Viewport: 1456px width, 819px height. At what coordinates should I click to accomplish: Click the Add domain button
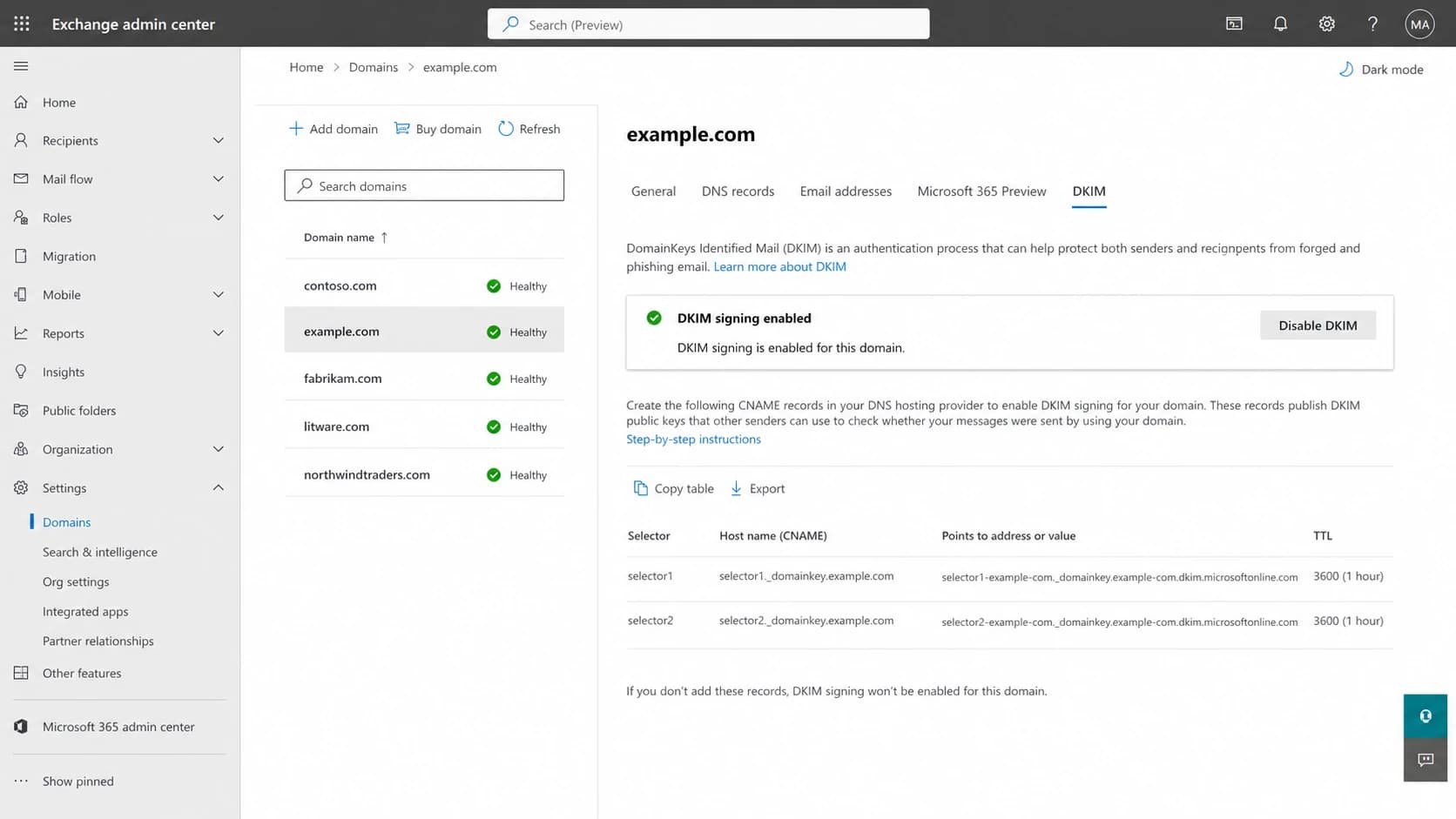[333, 129]
